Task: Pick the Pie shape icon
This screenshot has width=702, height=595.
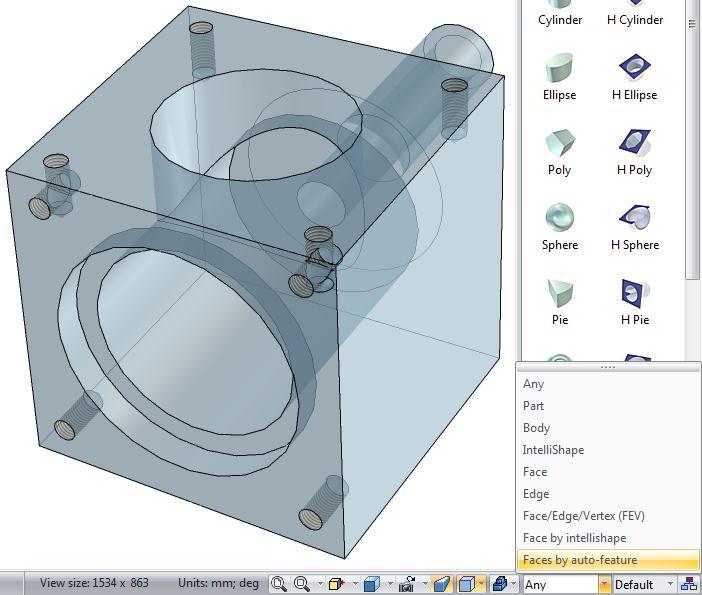Action: (560, 292)
